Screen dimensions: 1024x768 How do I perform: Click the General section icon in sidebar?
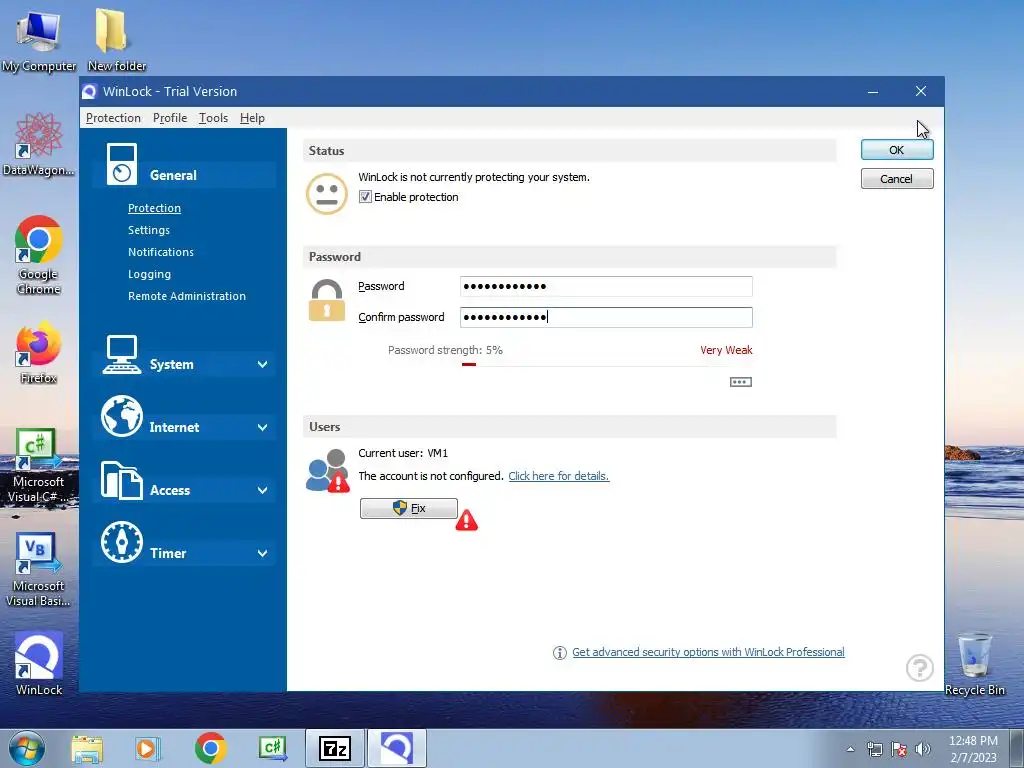(121, 164)
